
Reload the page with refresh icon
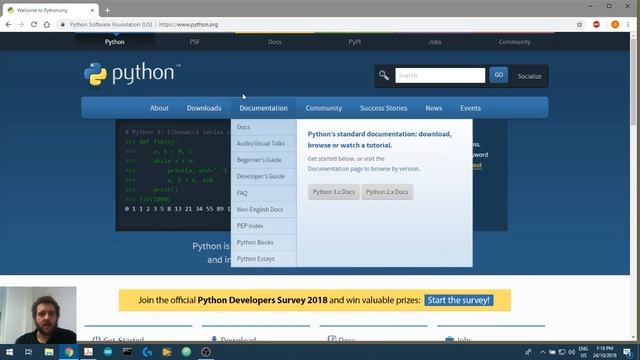34,24
